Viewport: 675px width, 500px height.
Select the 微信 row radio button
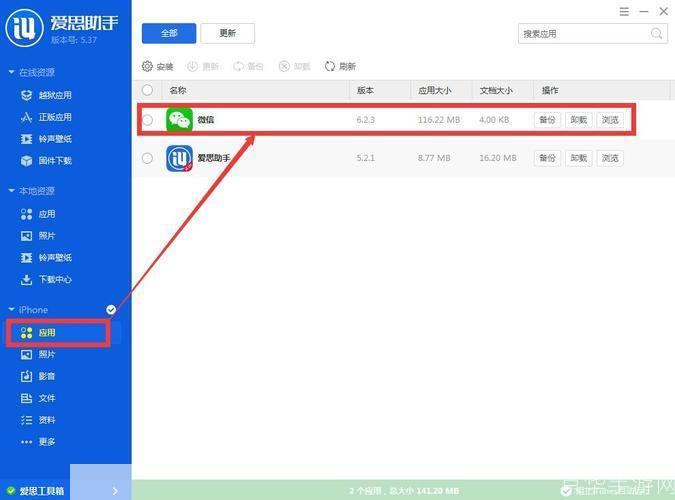pos(147,120)
